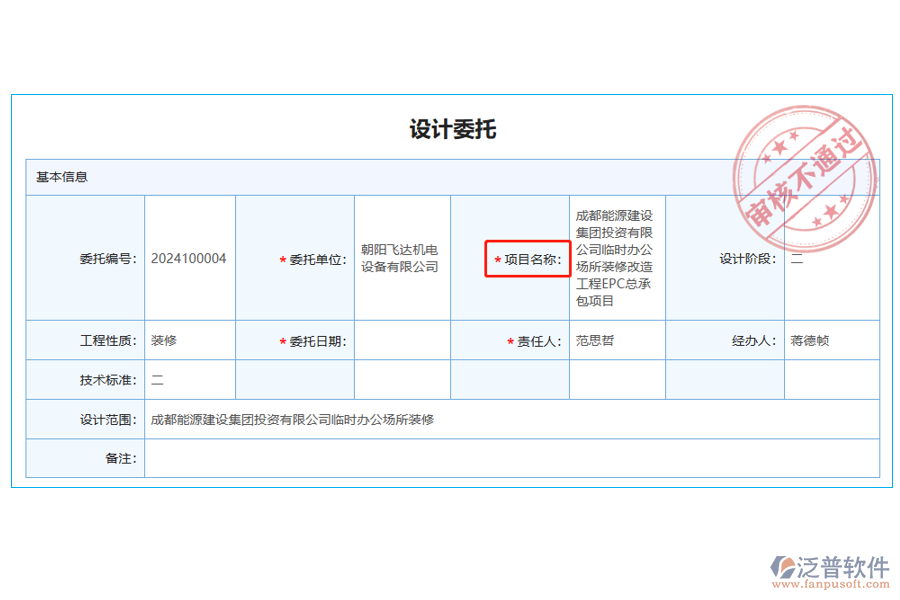This screenshot has height=600, width=900.
Task: Click the 项目名称 red required asterisk
Action: (x=500, y=259)
